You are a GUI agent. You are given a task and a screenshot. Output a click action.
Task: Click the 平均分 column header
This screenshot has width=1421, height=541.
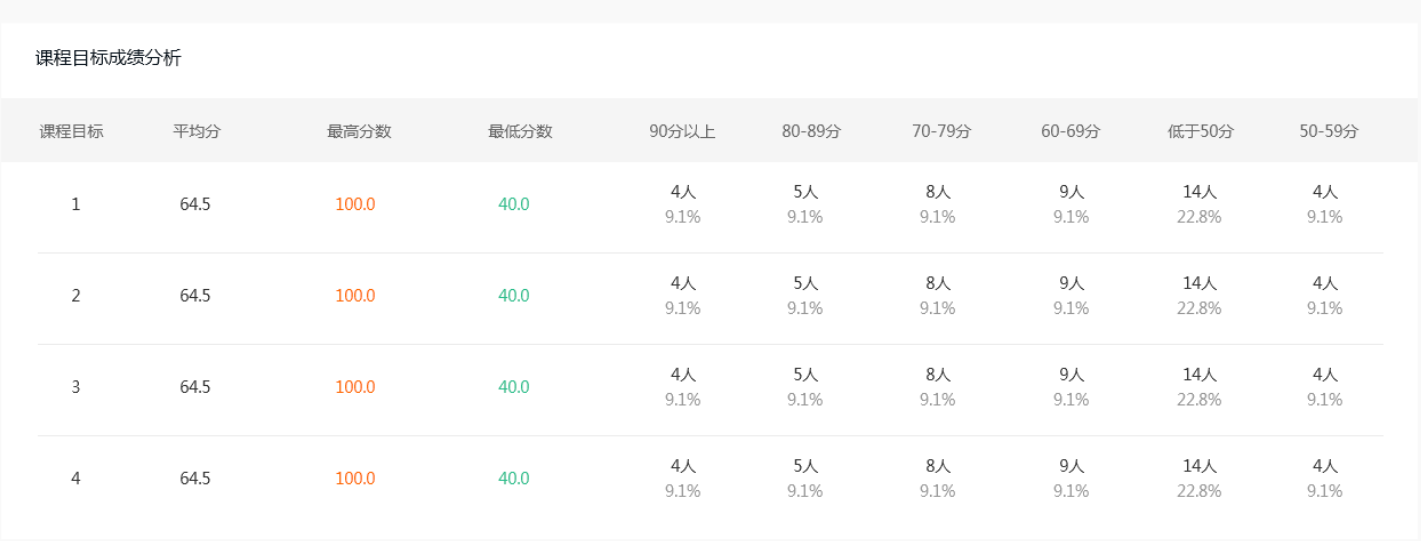pos(196,131)
